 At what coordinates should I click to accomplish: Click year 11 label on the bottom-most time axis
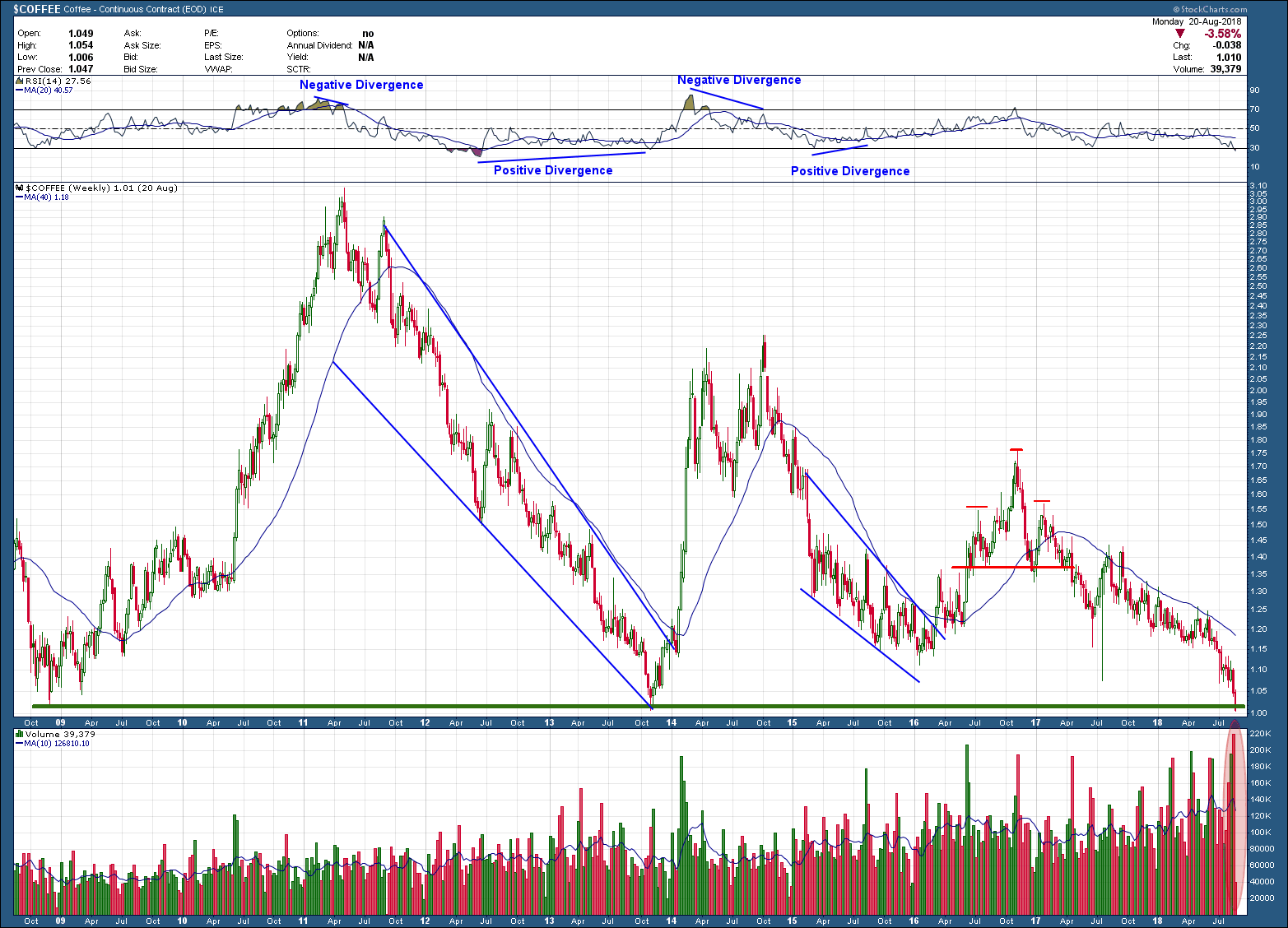pos(303,921)
